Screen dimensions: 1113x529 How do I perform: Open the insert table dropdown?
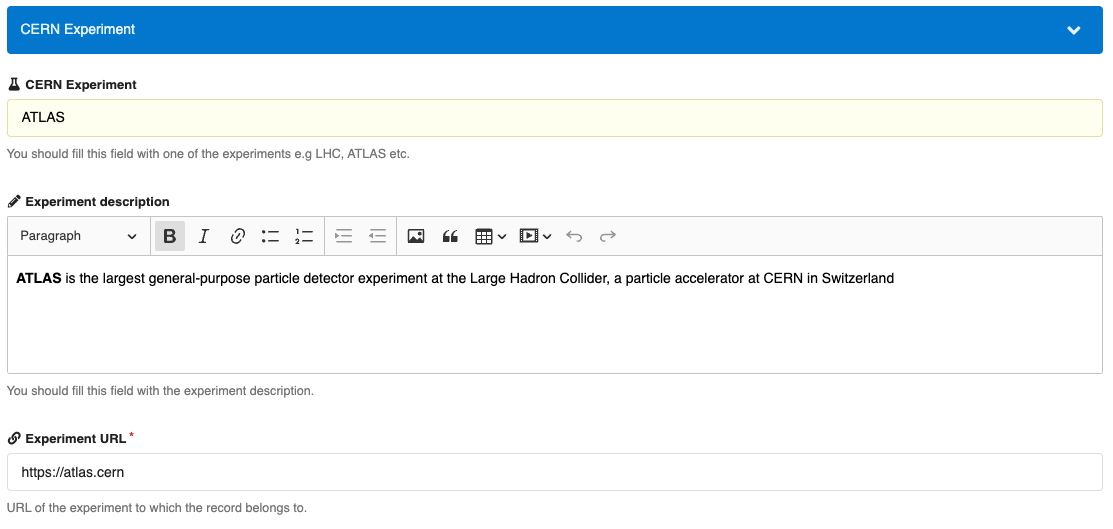490,236
